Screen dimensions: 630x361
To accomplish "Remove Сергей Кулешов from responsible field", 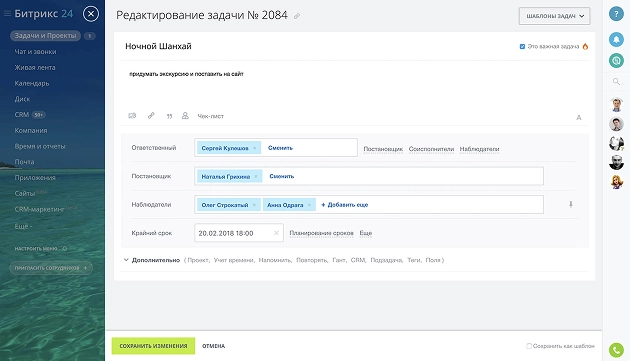I will tap(254, 148).
